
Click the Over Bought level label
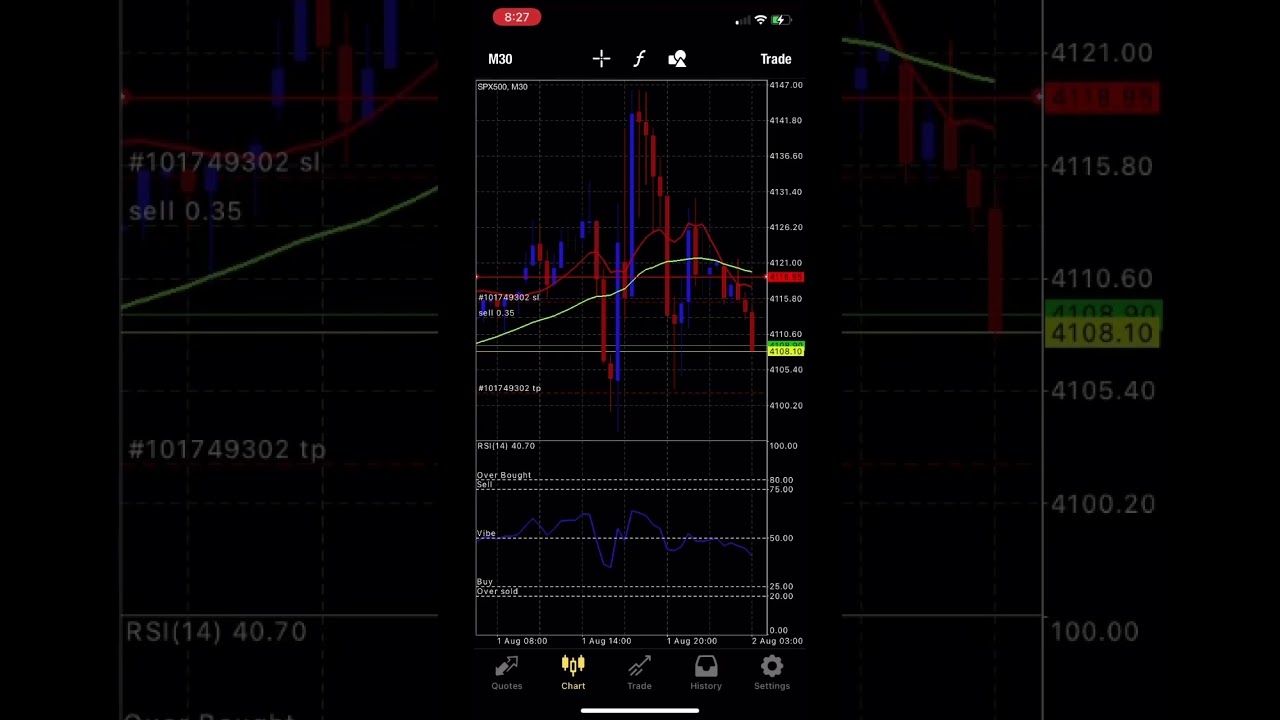tap(504, 475)
